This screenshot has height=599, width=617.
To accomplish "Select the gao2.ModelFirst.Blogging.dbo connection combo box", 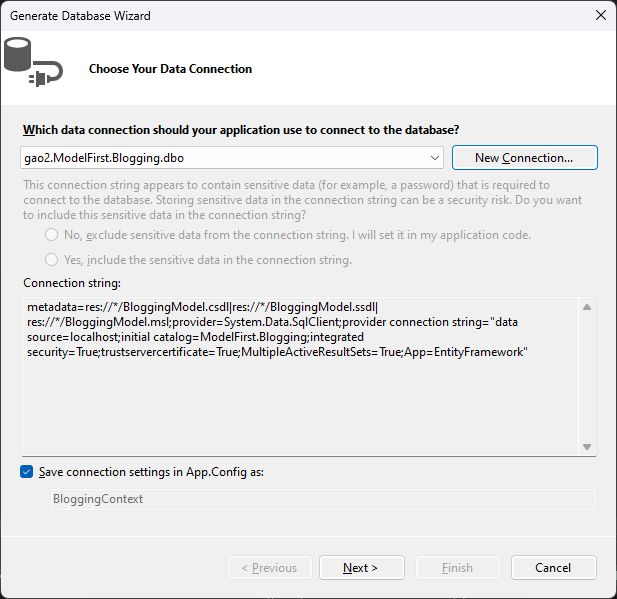I will pos(220,158).
